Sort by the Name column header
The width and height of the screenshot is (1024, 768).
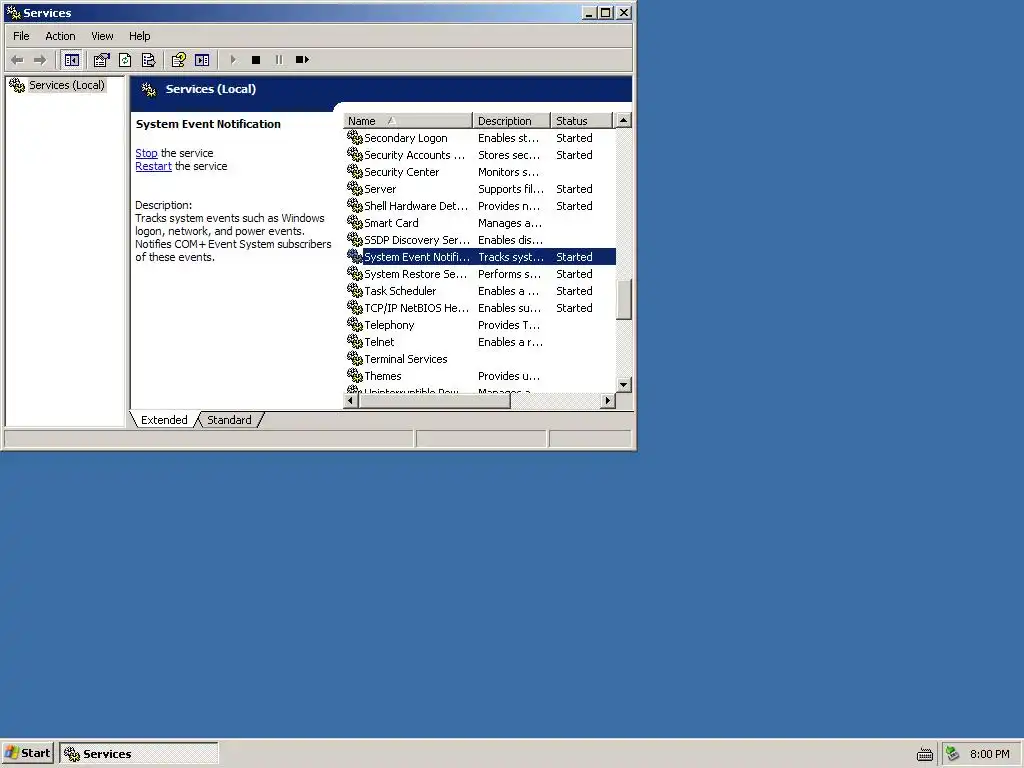pos(408,121)
